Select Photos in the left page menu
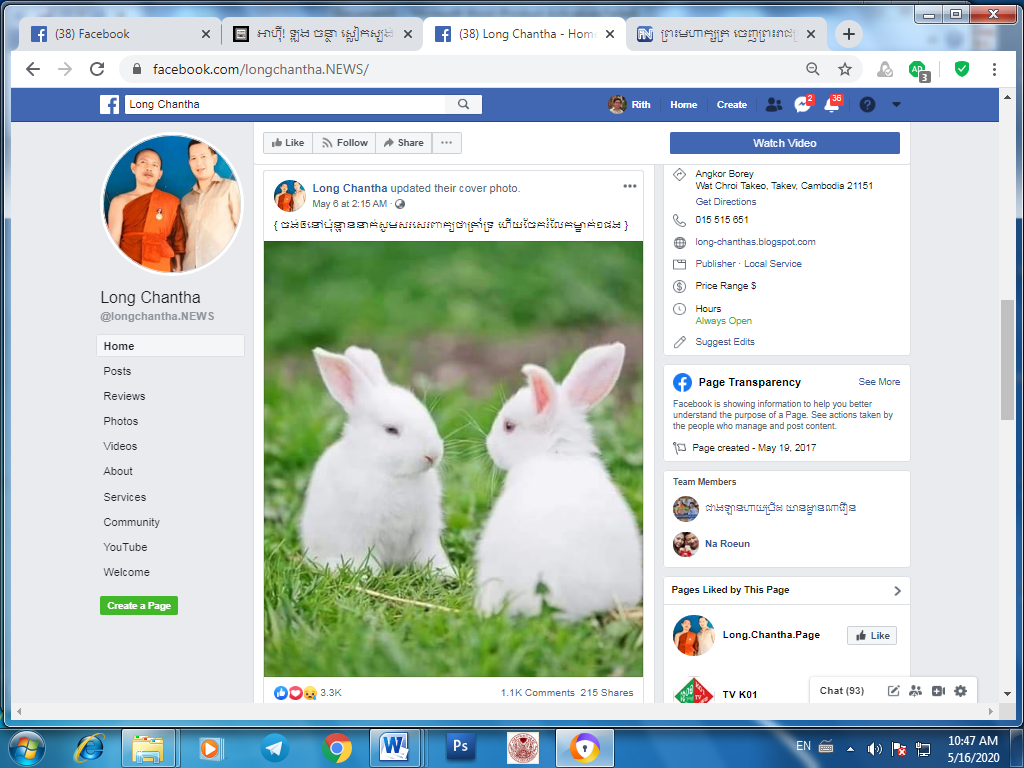The image size is (1024, 768). tap(121, 421)
